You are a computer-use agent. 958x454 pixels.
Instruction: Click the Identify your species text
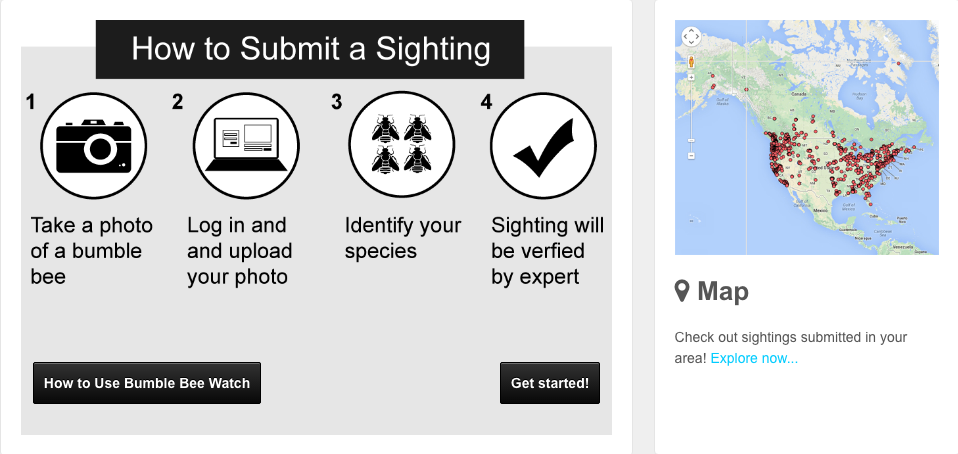pos(403,238)
